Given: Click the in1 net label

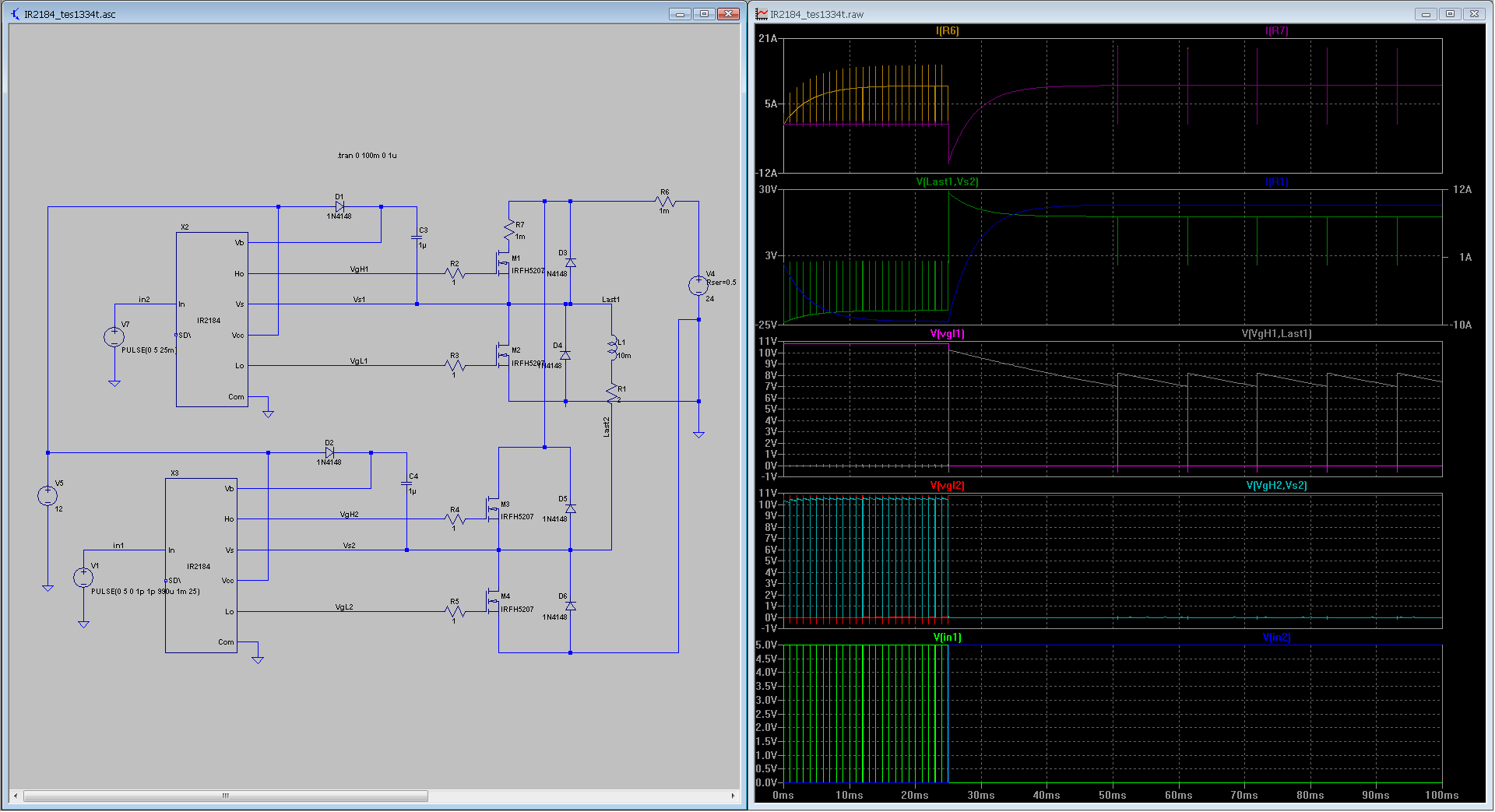Looking at the screenshot, I should [x=118, y=546].
